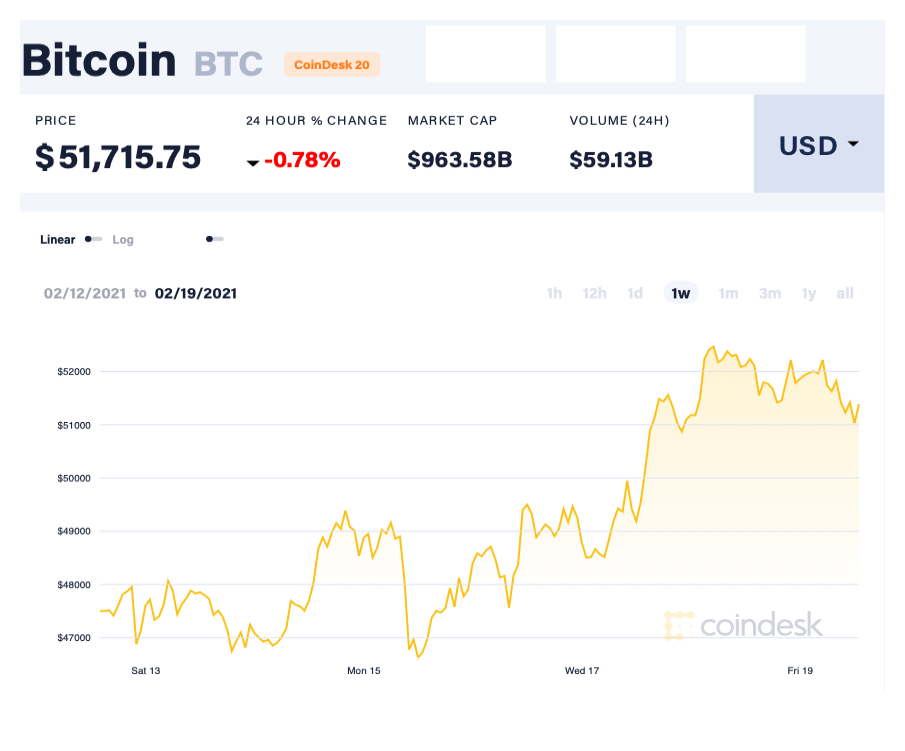Click the red downward change arrow
Image resolution: width=905 pixels, height=751 pixels.
[252, 162]
